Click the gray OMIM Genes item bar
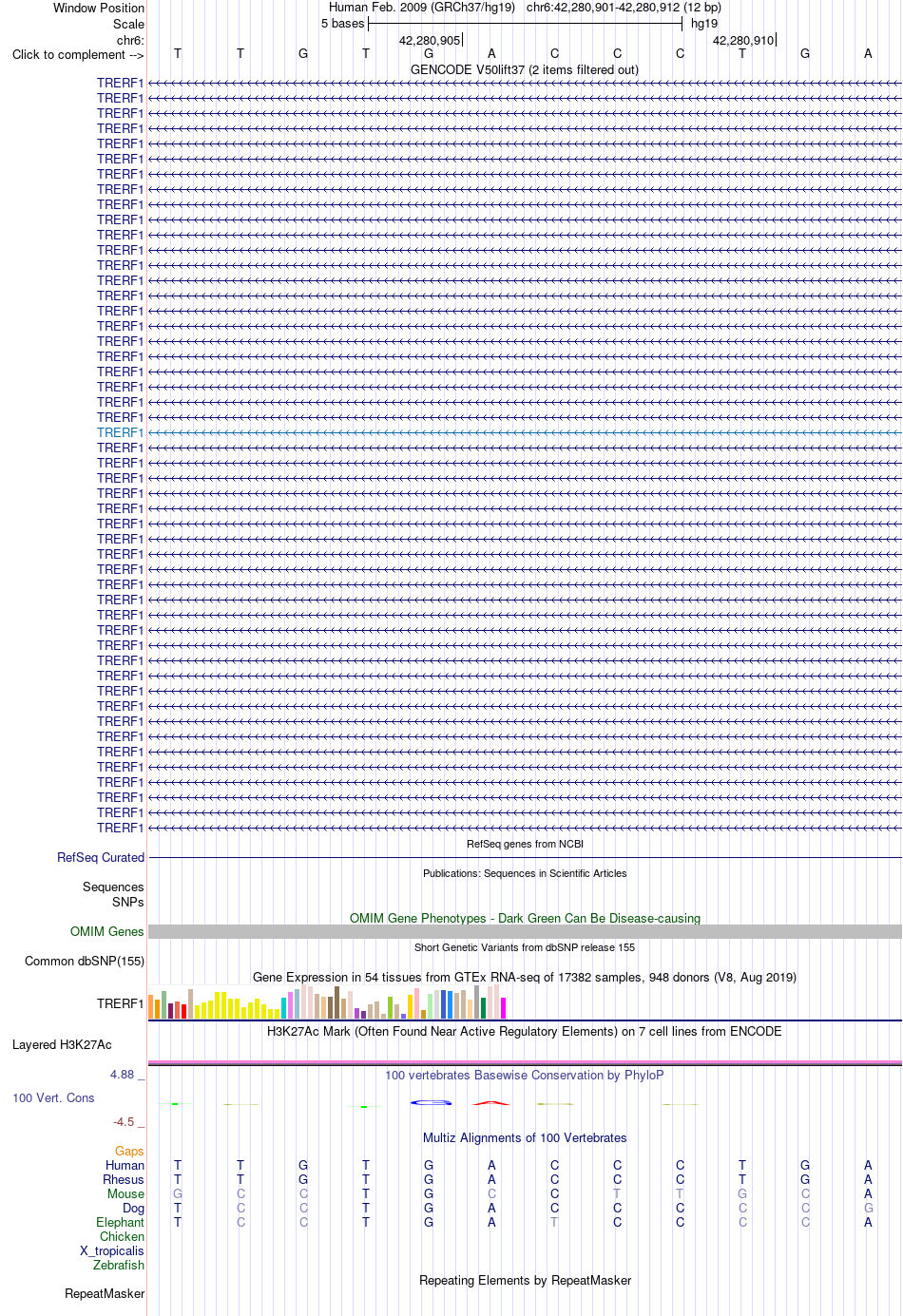The width and height of the screenshot is (903, 1316). [x=525, y=931]
